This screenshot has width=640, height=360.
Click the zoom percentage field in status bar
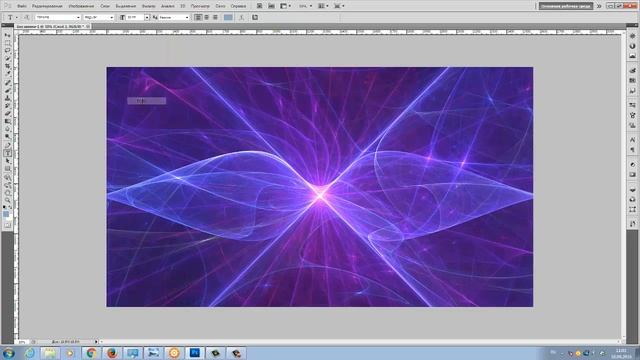(22, 342)
